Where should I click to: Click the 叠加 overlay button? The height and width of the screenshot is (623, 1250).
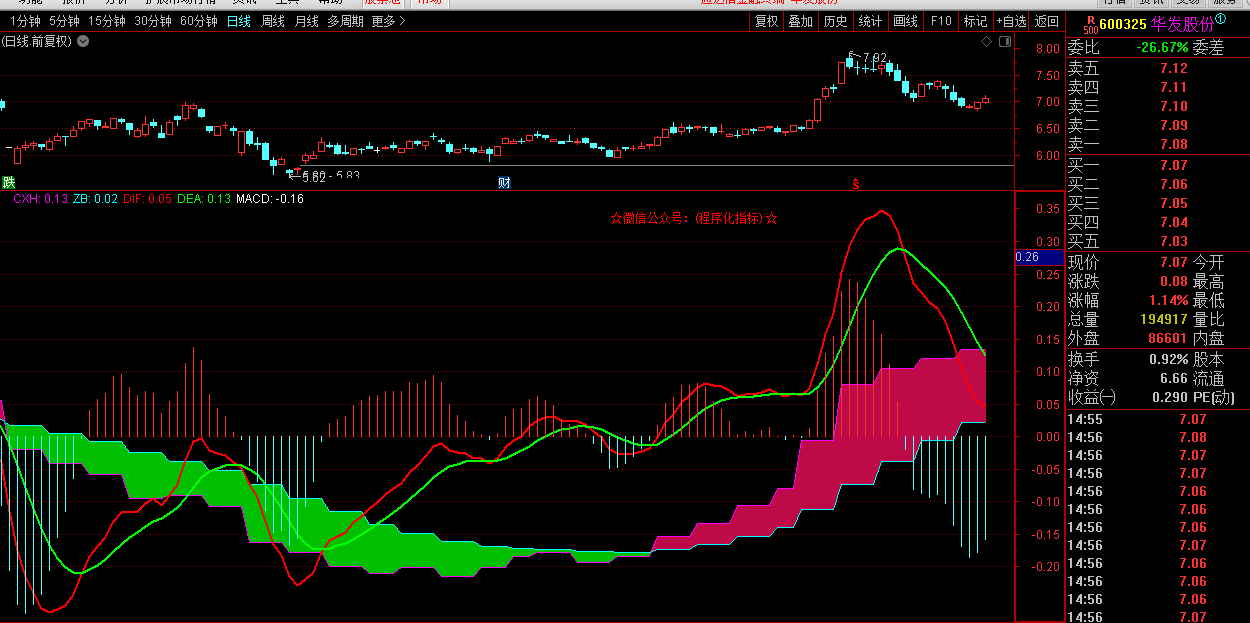[x=800, y=21]
